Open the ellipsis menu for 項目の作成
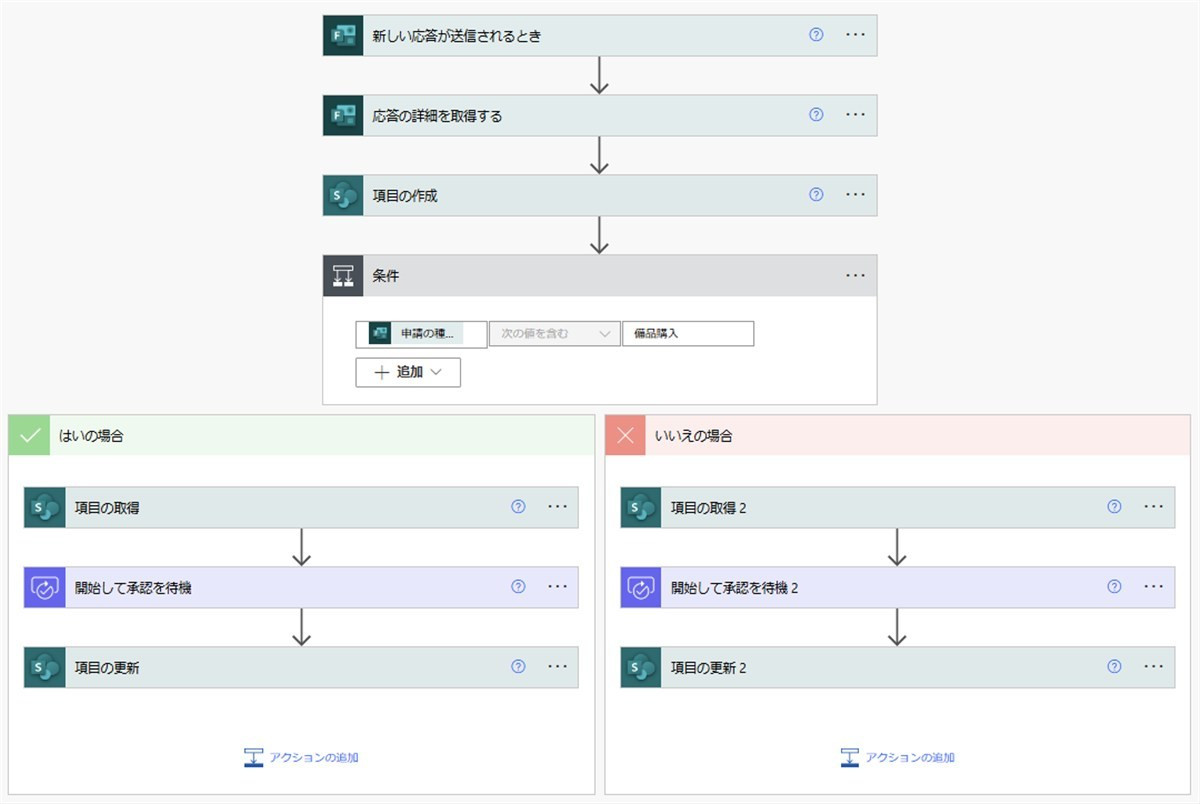1200x804 pixels. pyautogui.click(x=855, y=195)
